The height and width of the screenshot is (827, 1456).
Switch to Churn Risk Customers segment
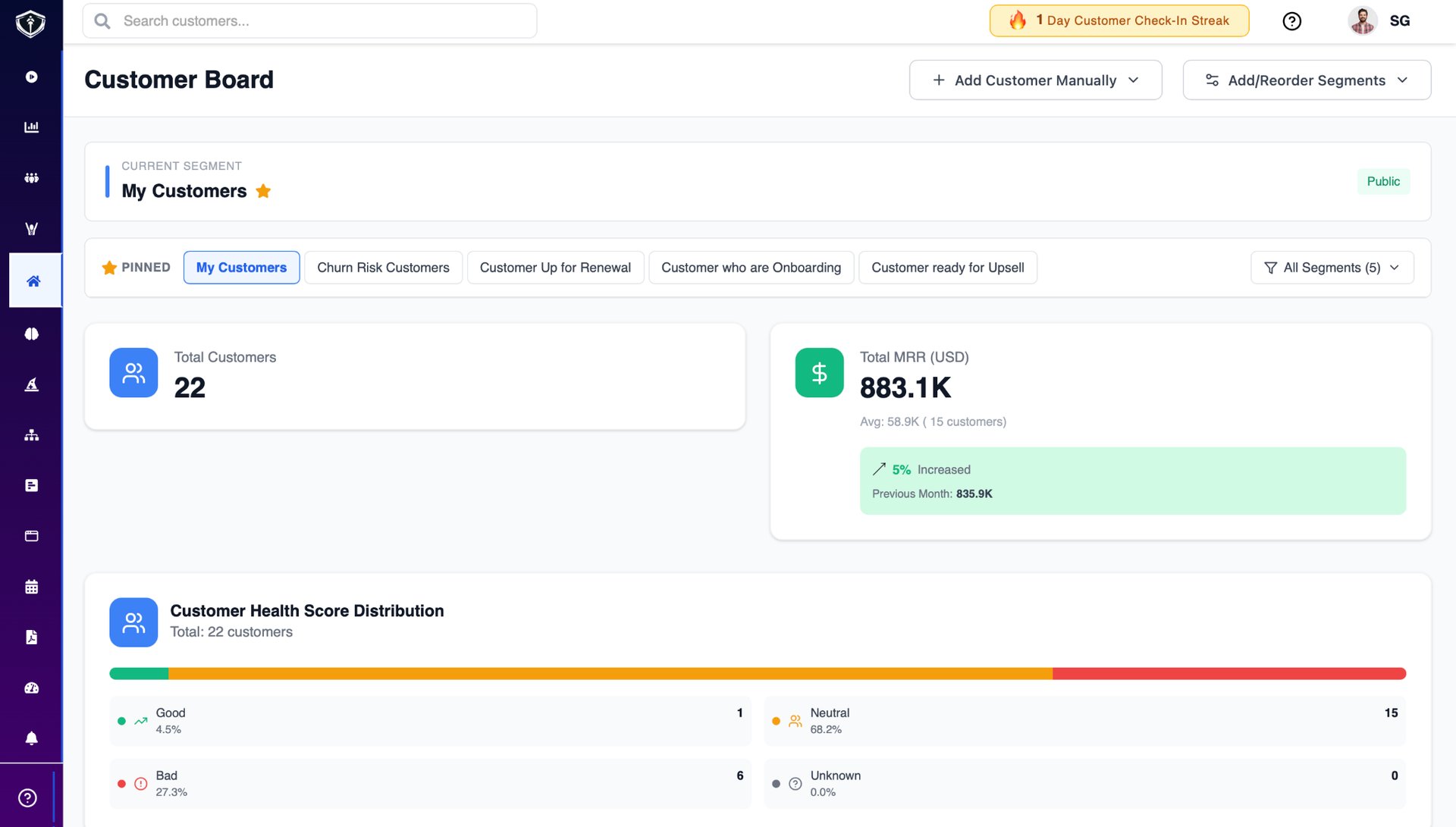tap(383, 268)
